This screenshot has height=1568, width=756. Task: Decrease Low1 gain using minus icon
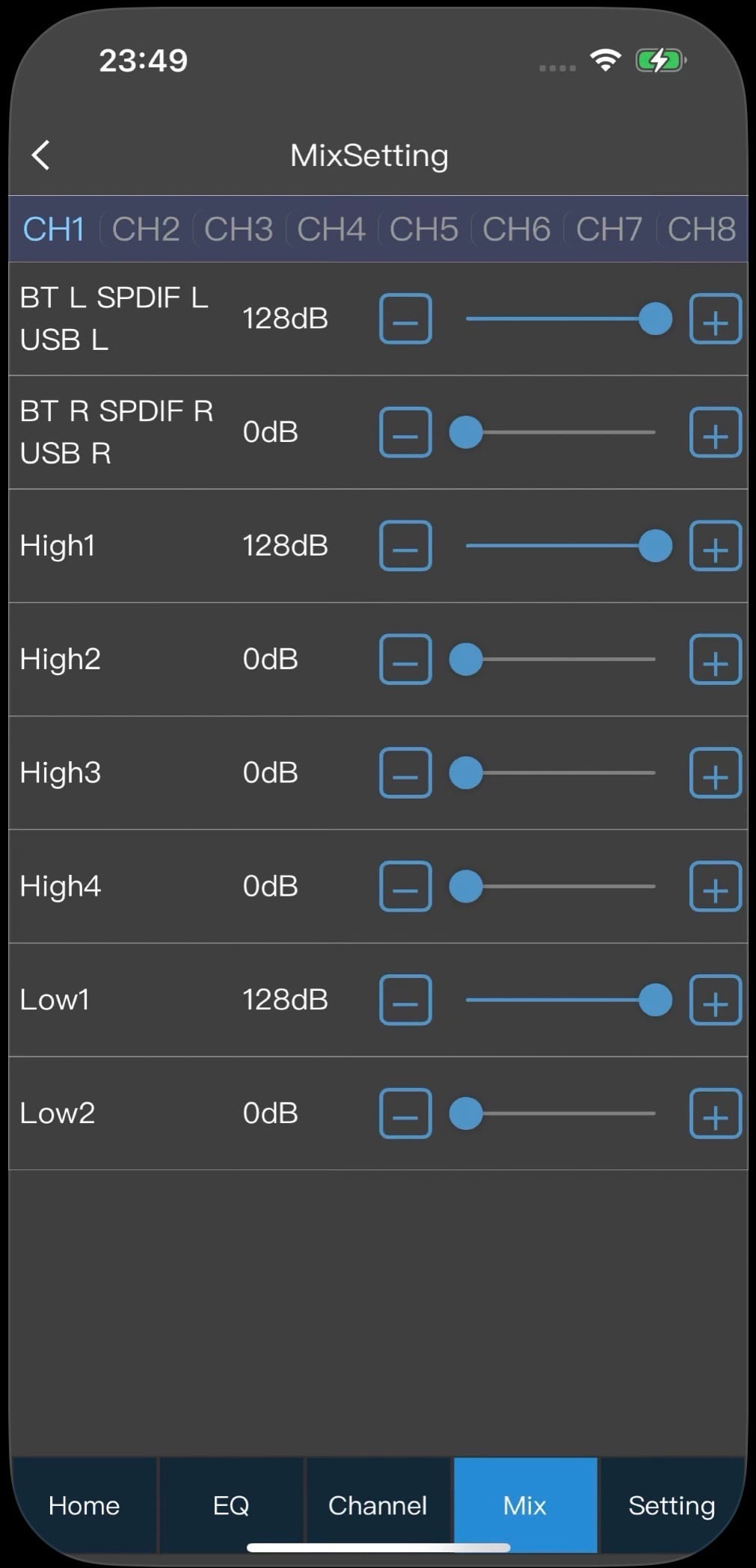point(405,1000)
